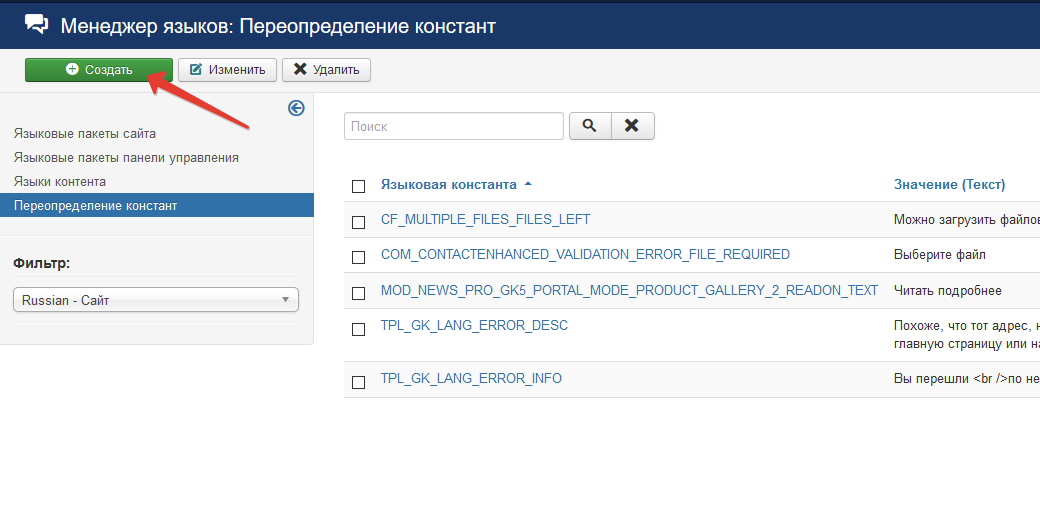Tick the checkbox for CF_MULTIPLE_FILES_FILES_LEFT
Viewport: 1040px width, 507px height.
(x=359, y=221)
